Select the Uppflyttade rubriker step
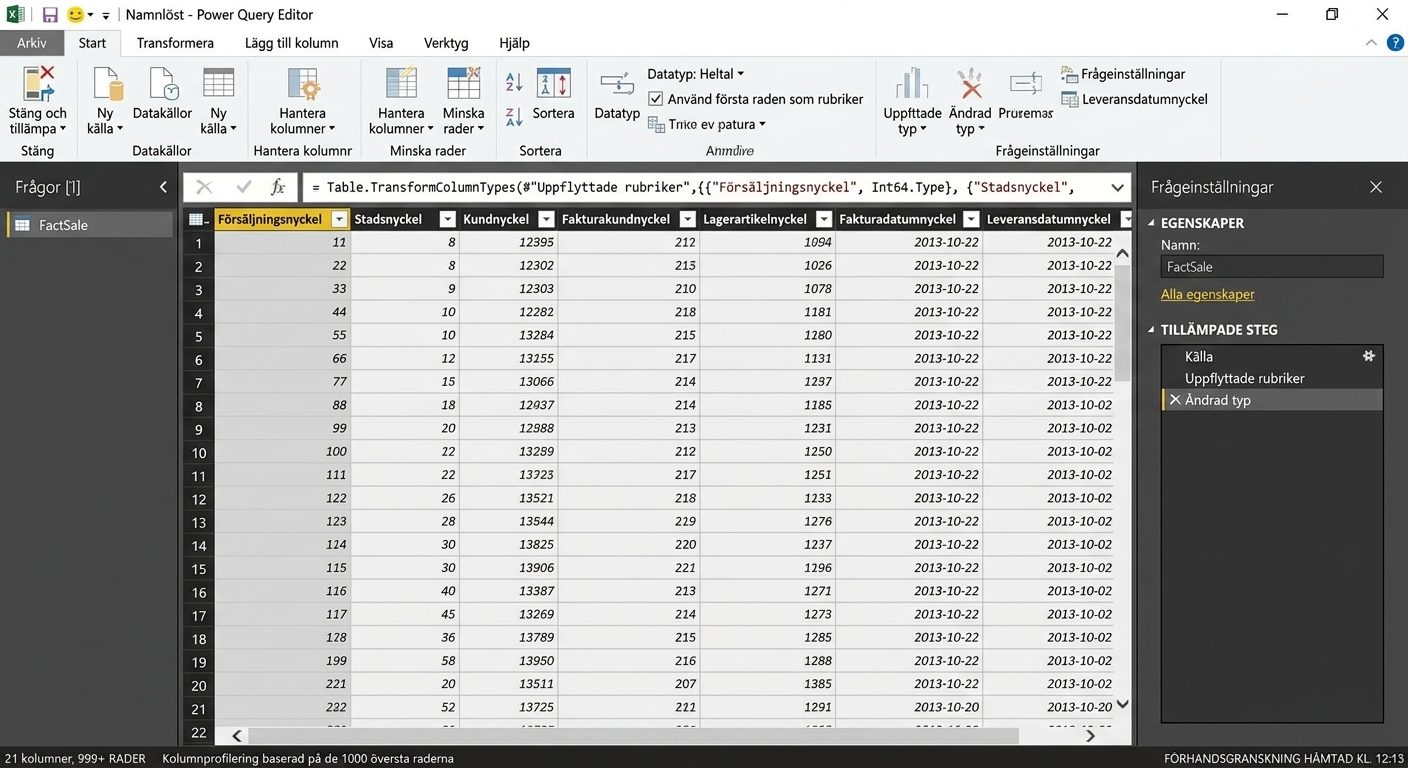1408x768 pixels. coord(1272,378)
